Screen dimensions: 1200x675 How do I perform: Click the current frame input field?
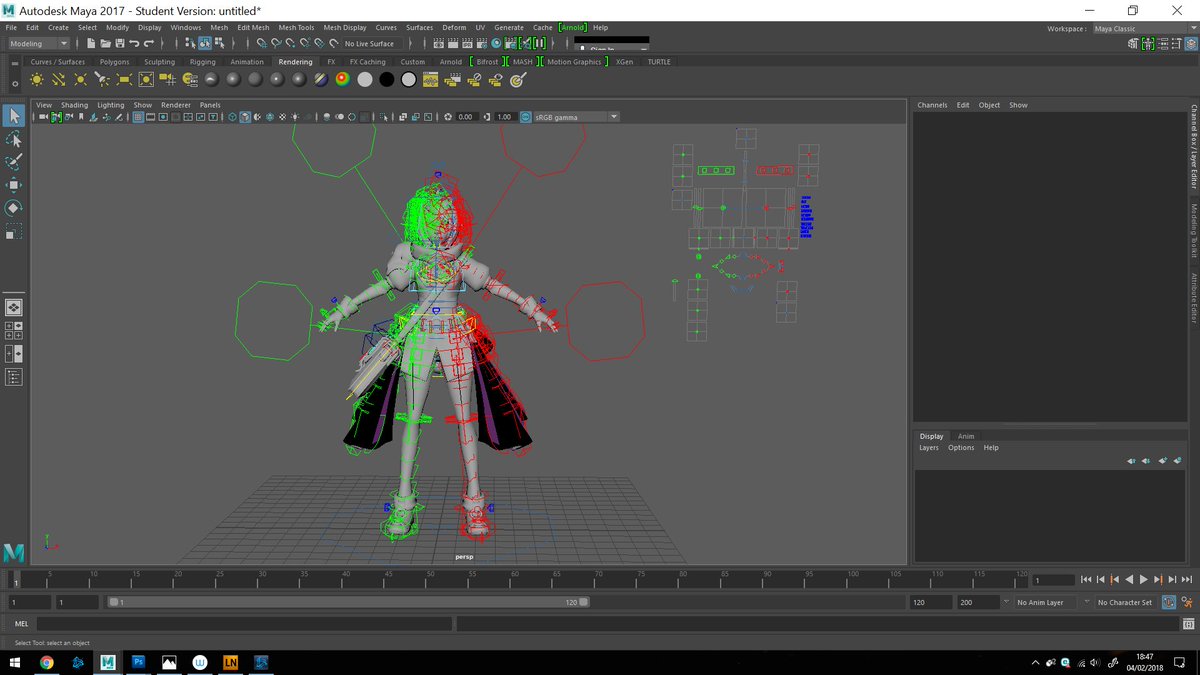coord(1052,580)
